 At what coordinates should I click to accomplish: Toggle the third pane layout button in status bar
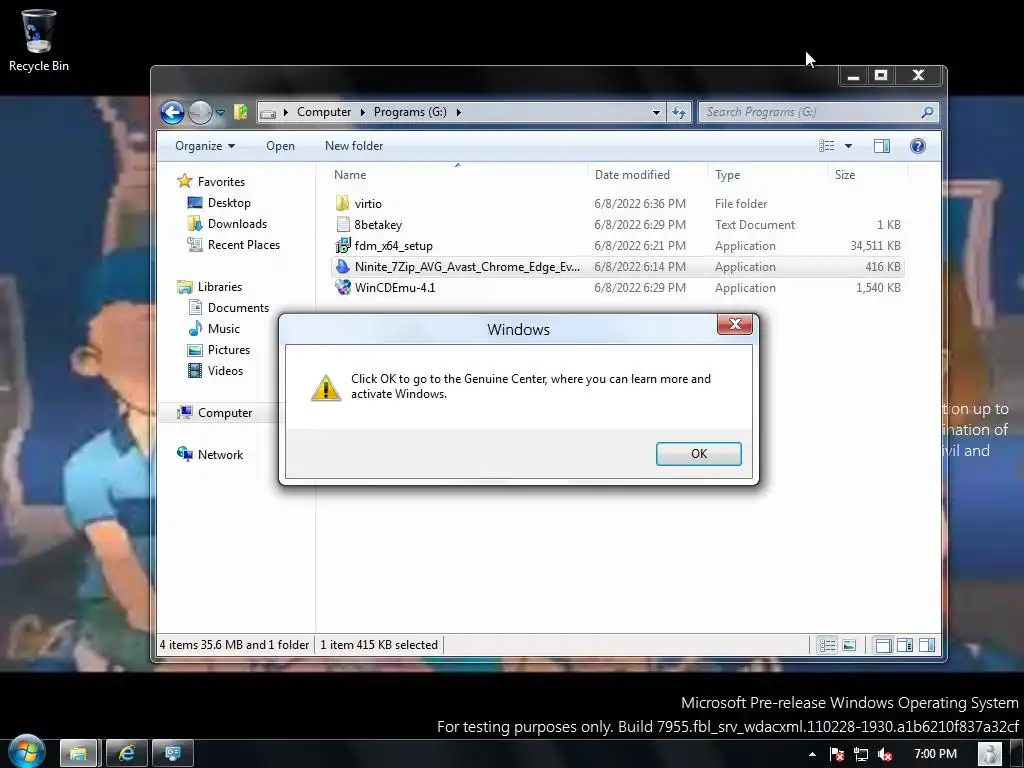(x=927, y=645)
